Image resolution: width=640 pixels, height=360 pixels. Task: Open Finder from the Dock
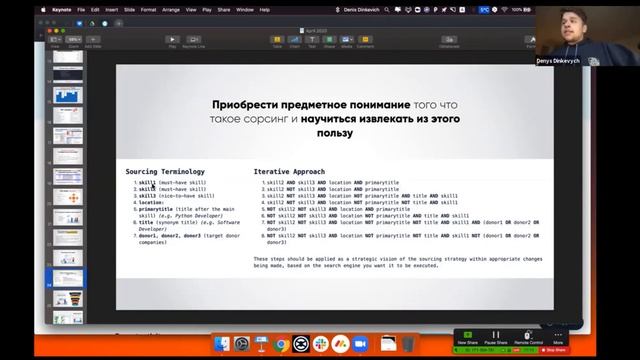(222, 344)
